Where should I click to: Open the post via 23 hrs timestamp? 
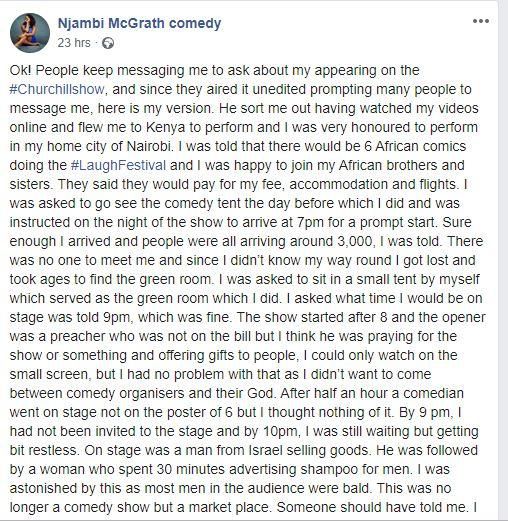pyautogui.click(x=74, y=43)
